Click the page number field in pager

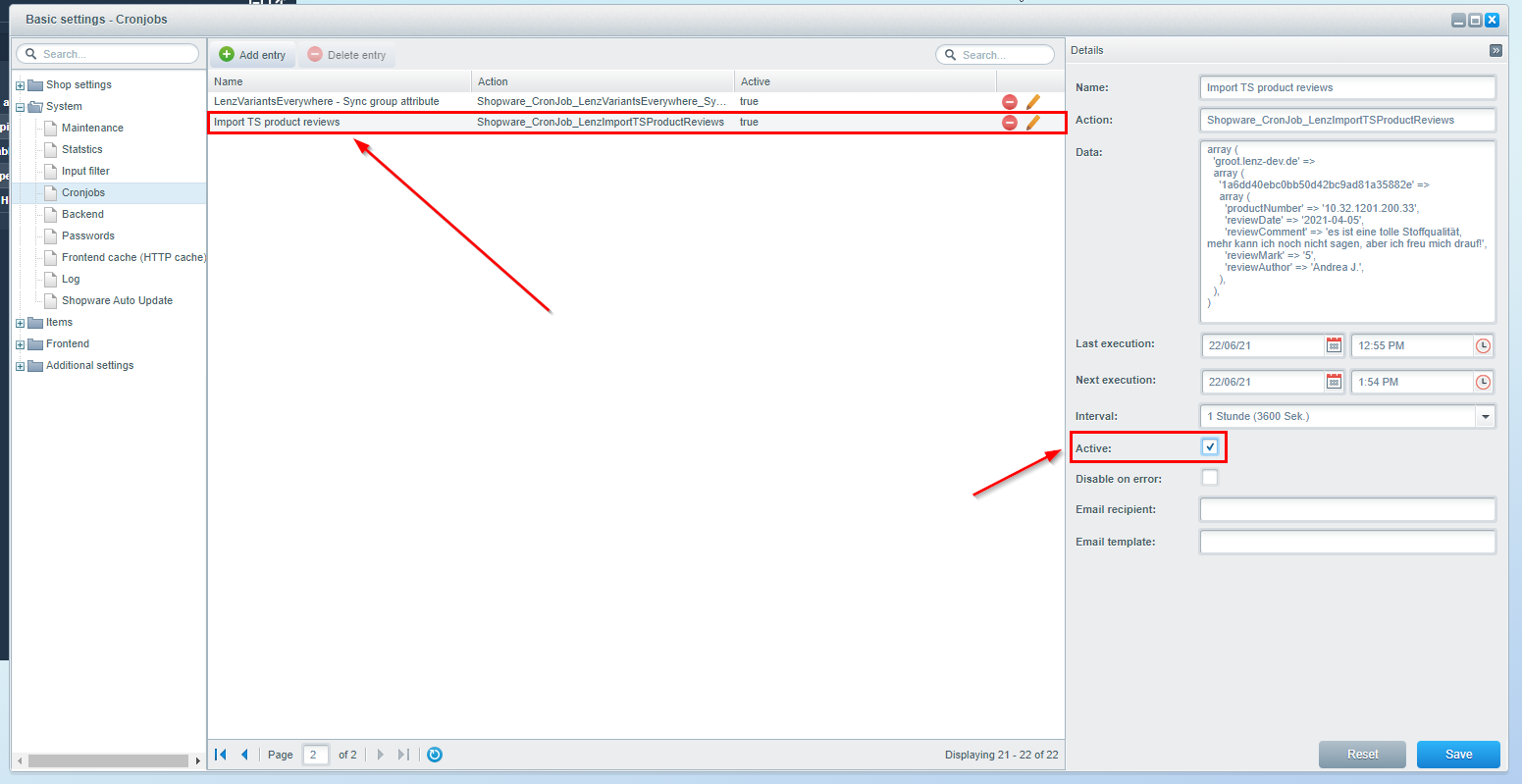(x=316, y=755)
